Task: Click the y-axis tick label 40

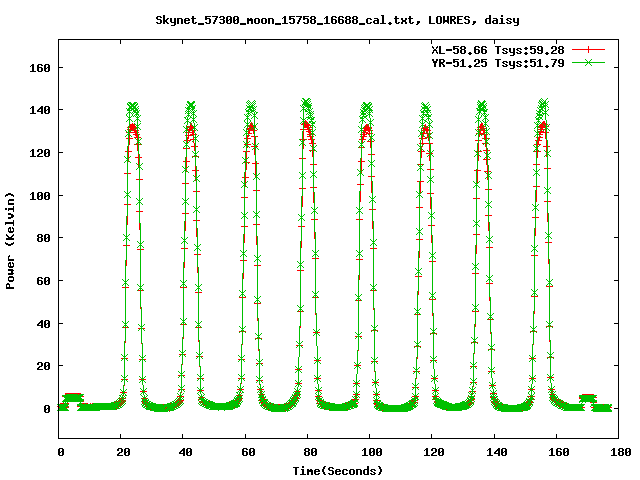Action: (44, 324)
